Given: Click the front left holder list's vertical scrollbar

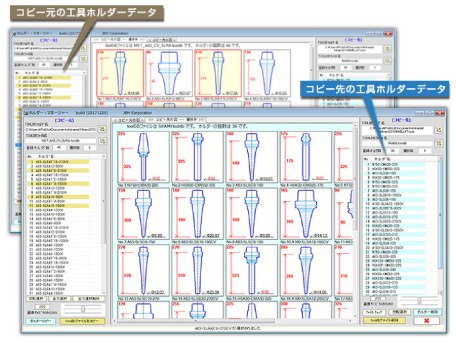Looking at the screenshot, I should [104, 225].
